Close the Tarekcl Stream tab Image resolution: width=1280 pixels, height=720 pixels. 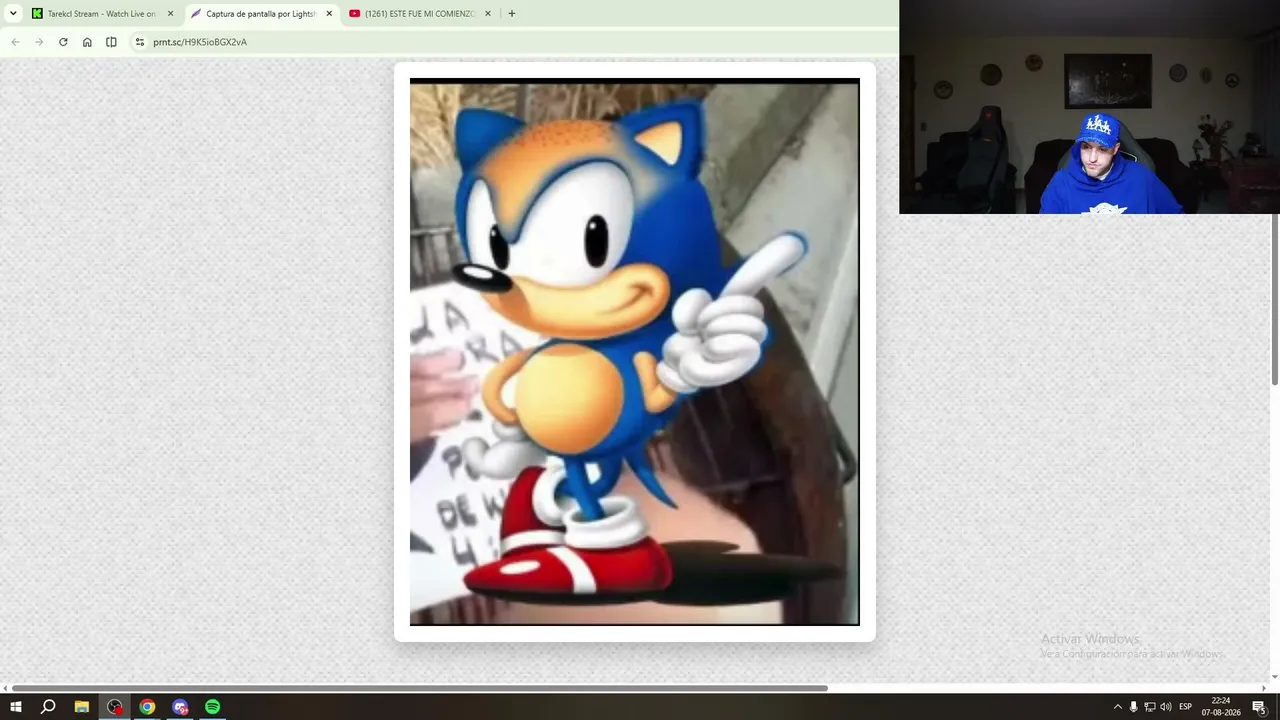(x=170, y=14)
